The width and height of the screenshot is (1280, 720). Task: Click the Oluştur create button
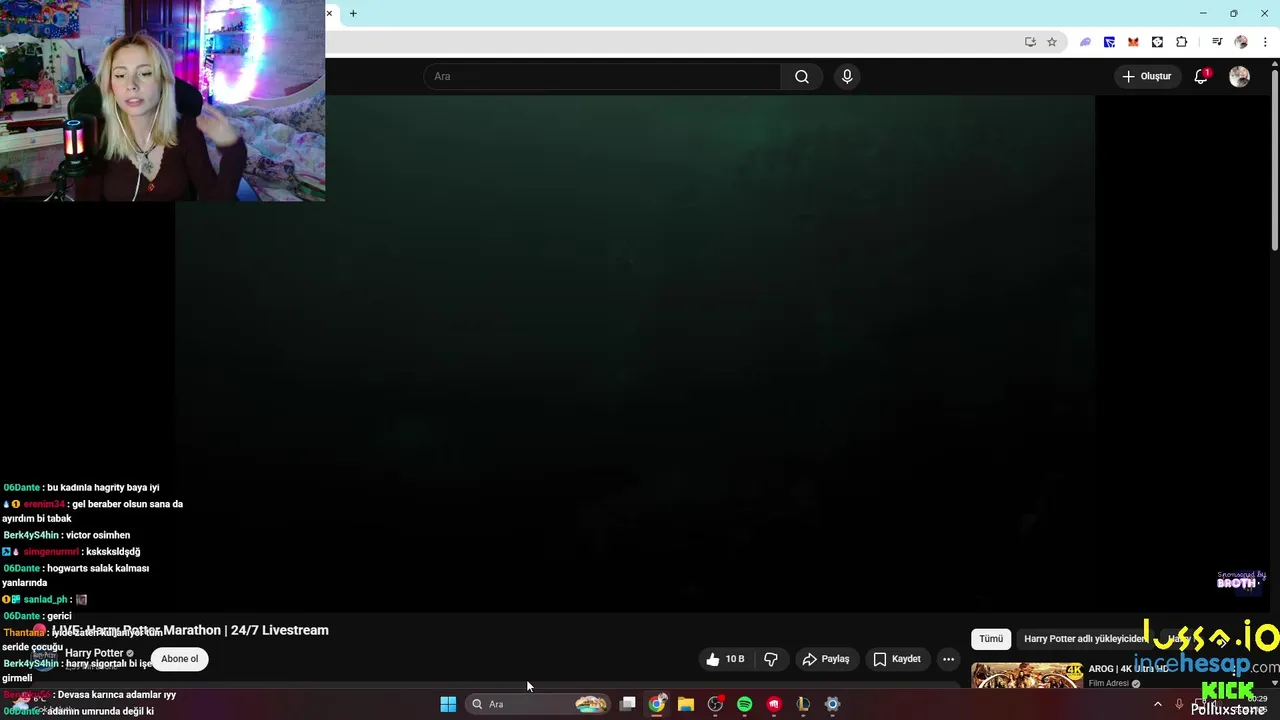1146,76
